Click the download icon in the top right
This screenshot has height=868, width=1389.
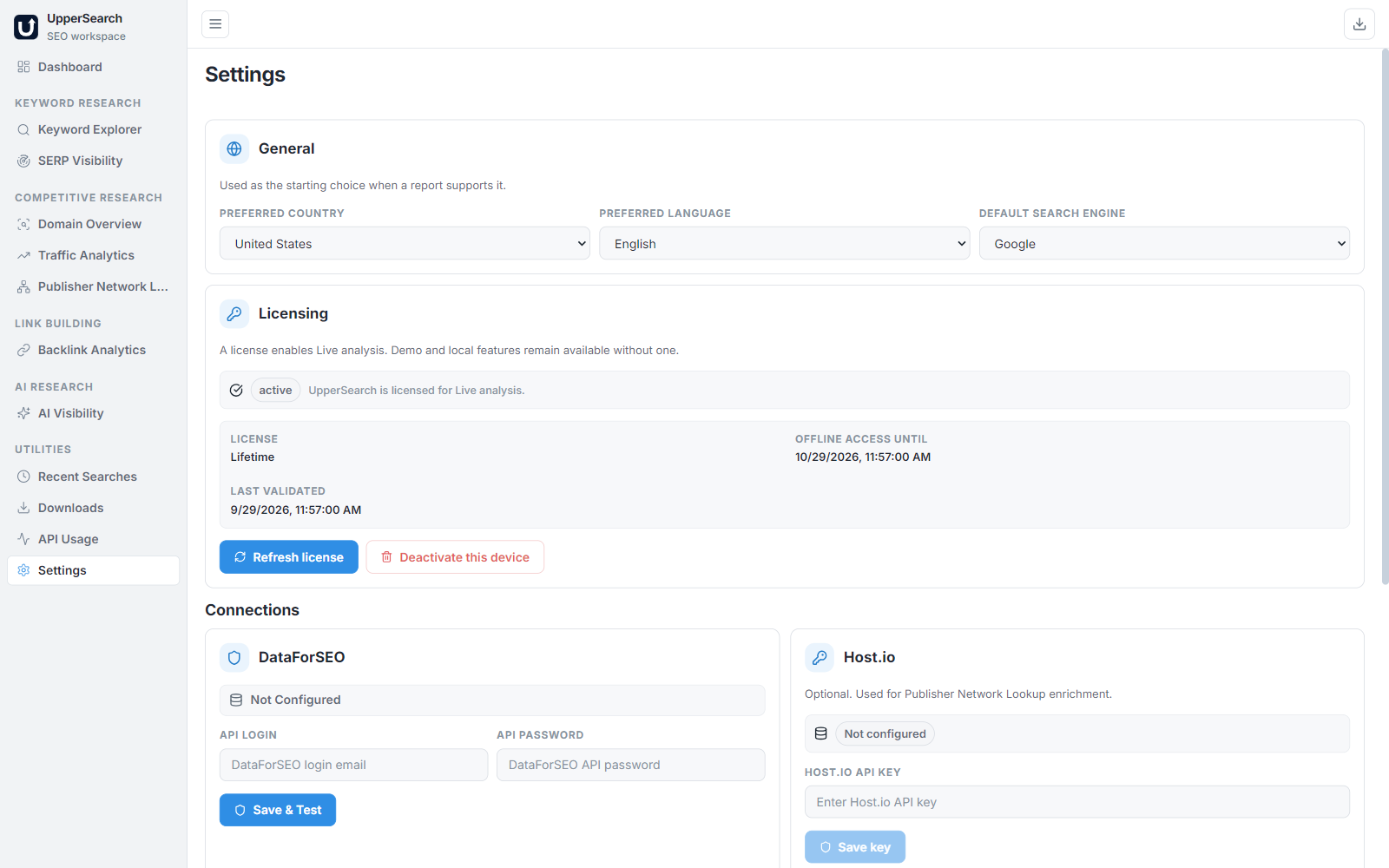click(1359, 24)
